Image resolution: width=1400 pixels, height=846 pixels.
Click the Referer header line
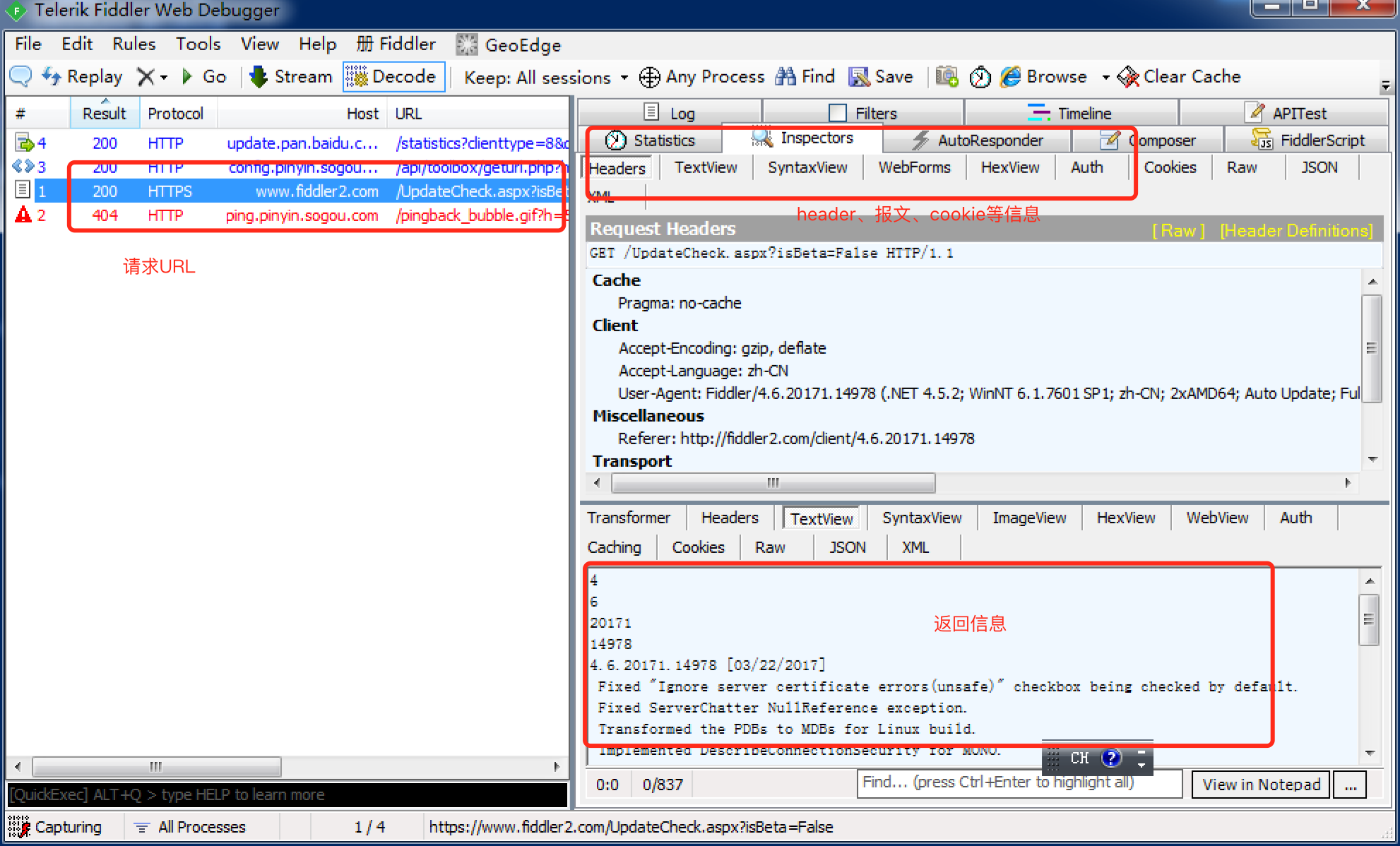796,439
